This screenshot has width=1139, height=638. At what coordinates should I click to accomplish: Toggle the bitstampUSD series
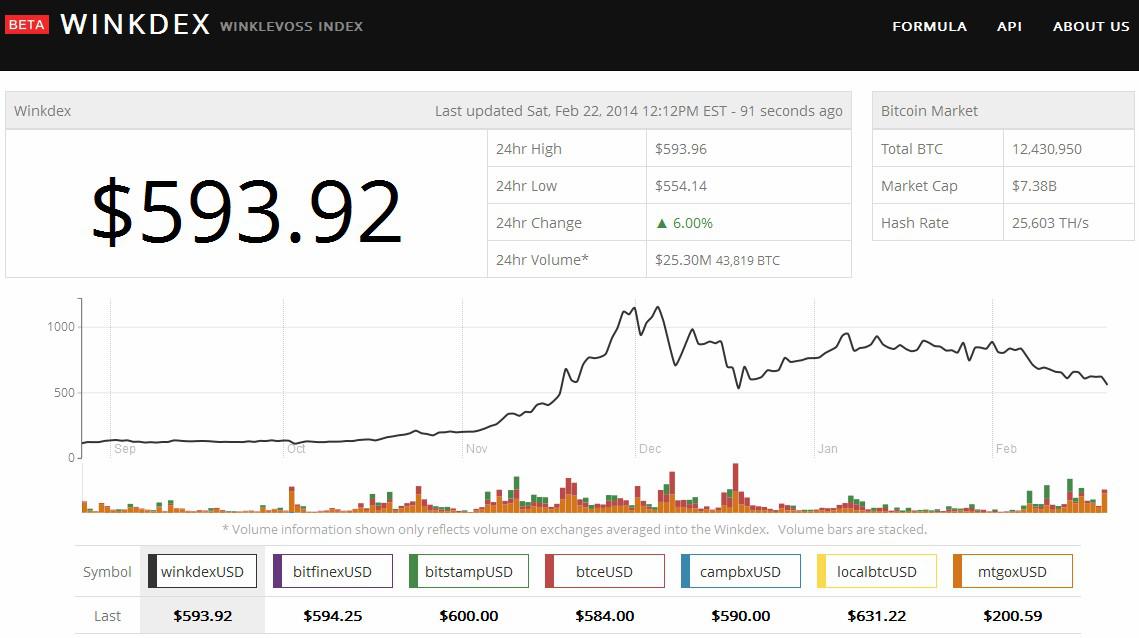[x=469, y=571]
